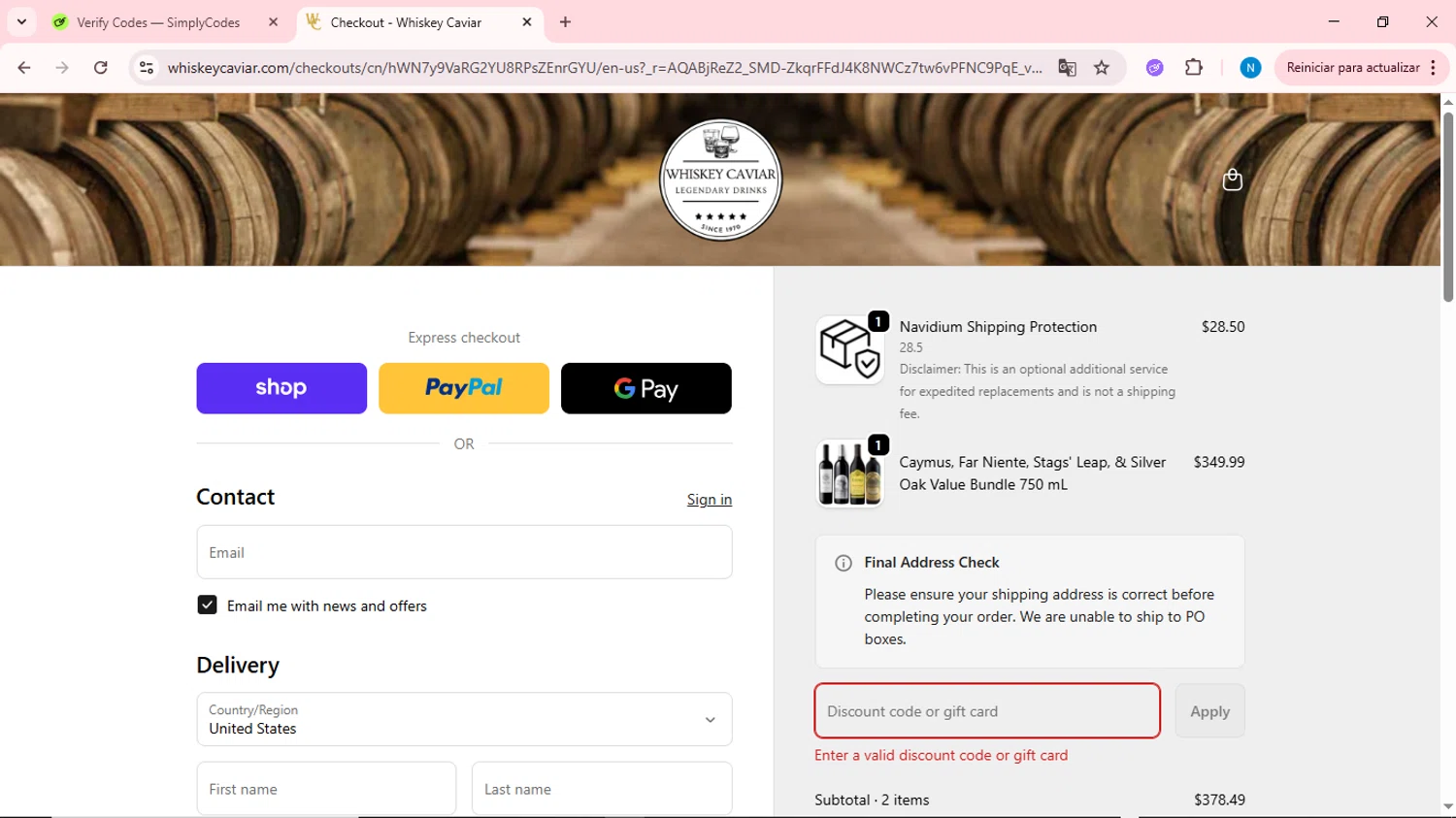Click the Subtotal $378.49 amount
The image size is (1456, 818).
click(x=1219, y=800)
